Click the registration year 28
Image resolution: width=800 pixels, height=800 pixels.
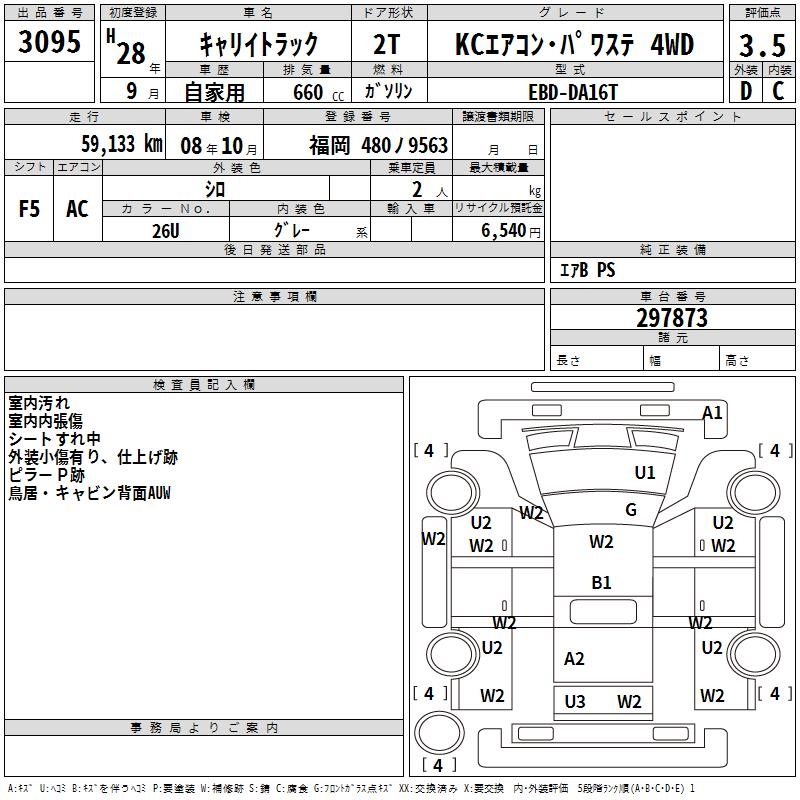click(131, 53)
